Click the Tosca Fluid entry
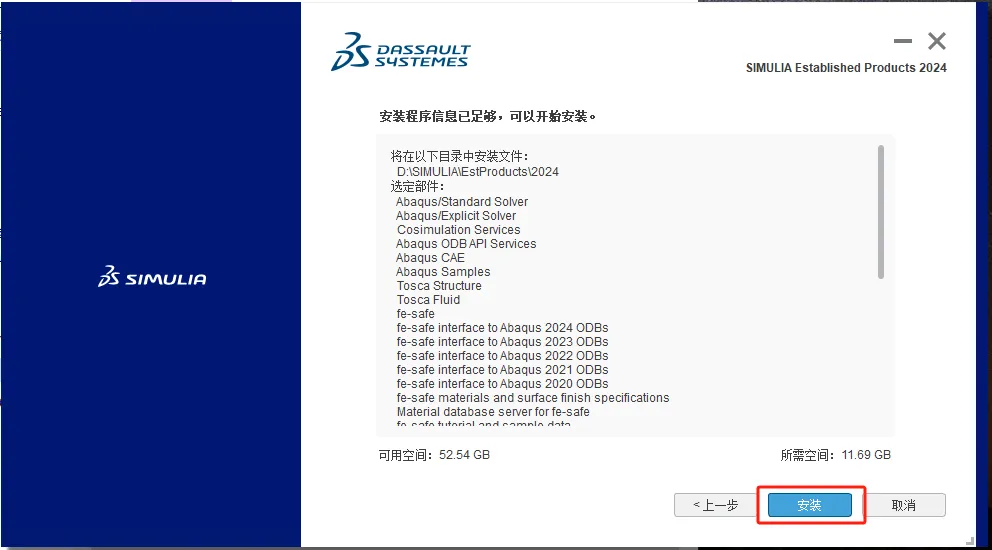The image size is (992, 550). coord(428,299)
